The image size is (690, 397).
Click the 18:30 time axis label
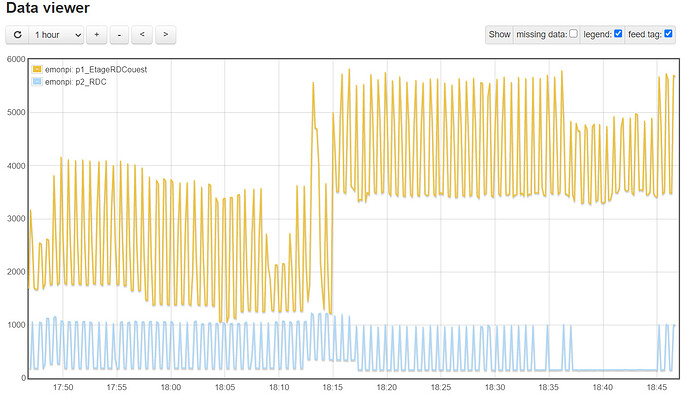(x=495, y=387)
